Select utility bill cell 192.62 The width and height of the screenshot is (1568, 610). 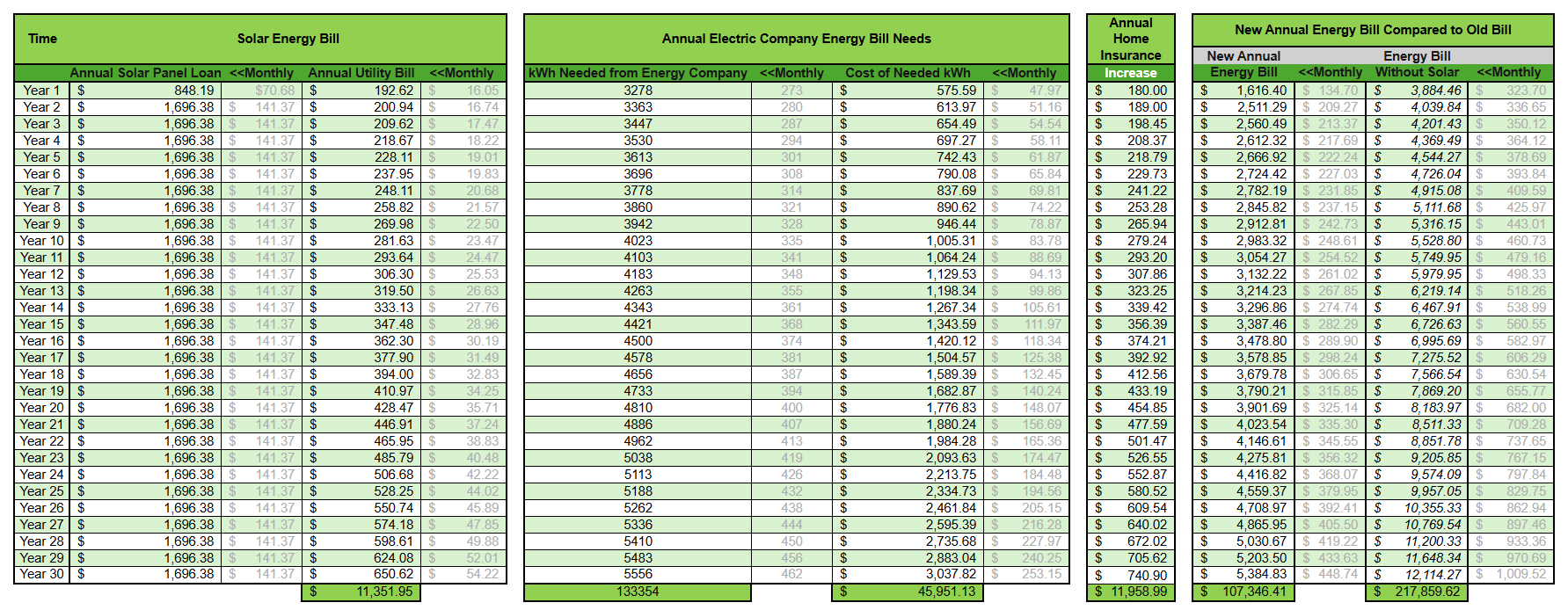coord(361,91)
